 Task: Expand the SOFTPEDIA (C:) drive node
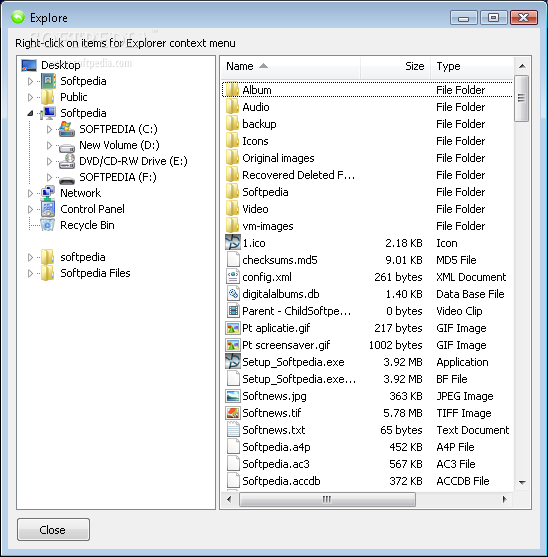[49, 129]
